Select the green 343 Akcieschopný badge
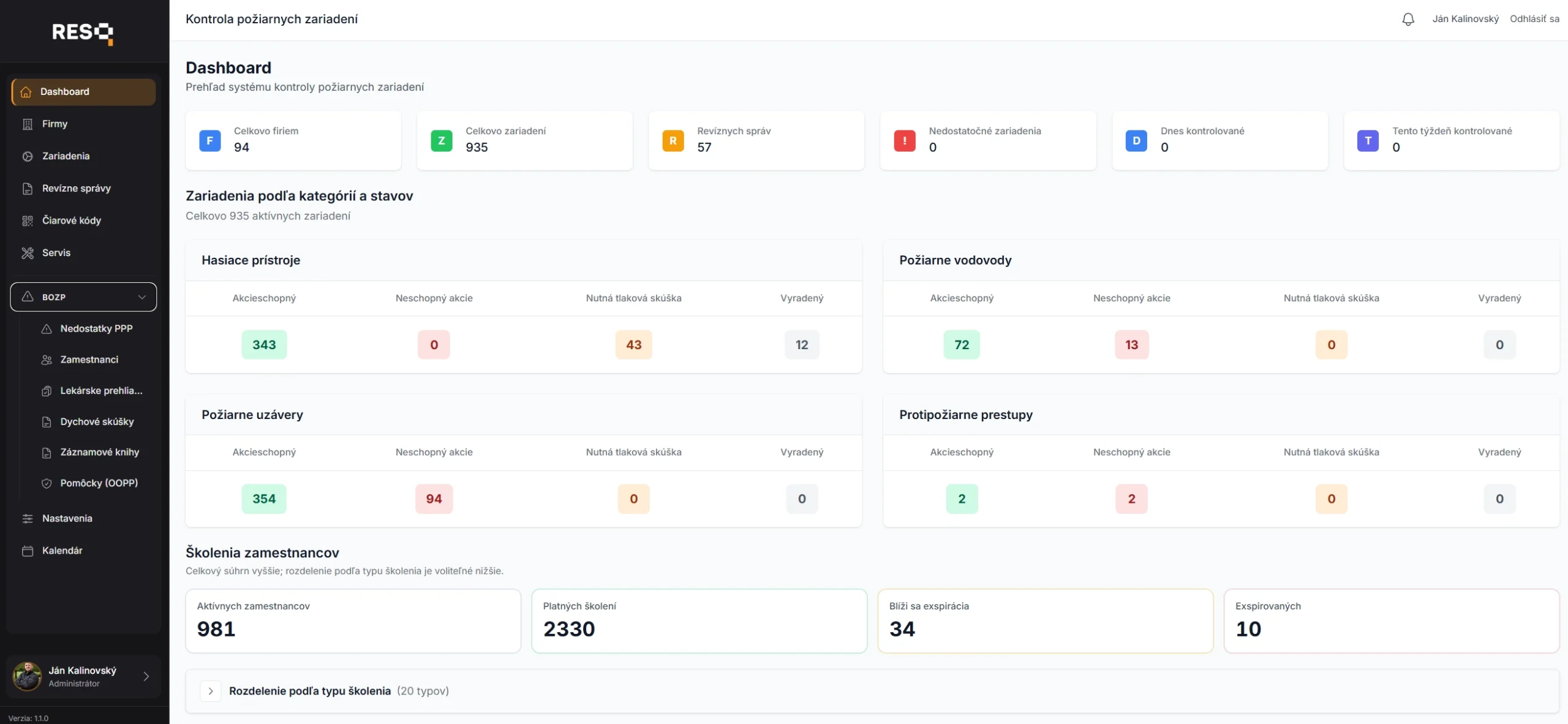 click(263, 344)
